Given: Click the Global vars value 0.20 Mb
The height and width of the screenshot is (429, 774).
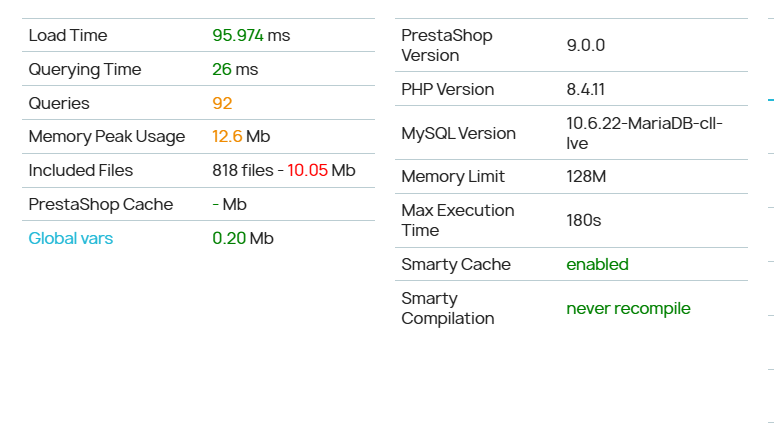Looking at the screenshot, I should click(x=243, y=238).
